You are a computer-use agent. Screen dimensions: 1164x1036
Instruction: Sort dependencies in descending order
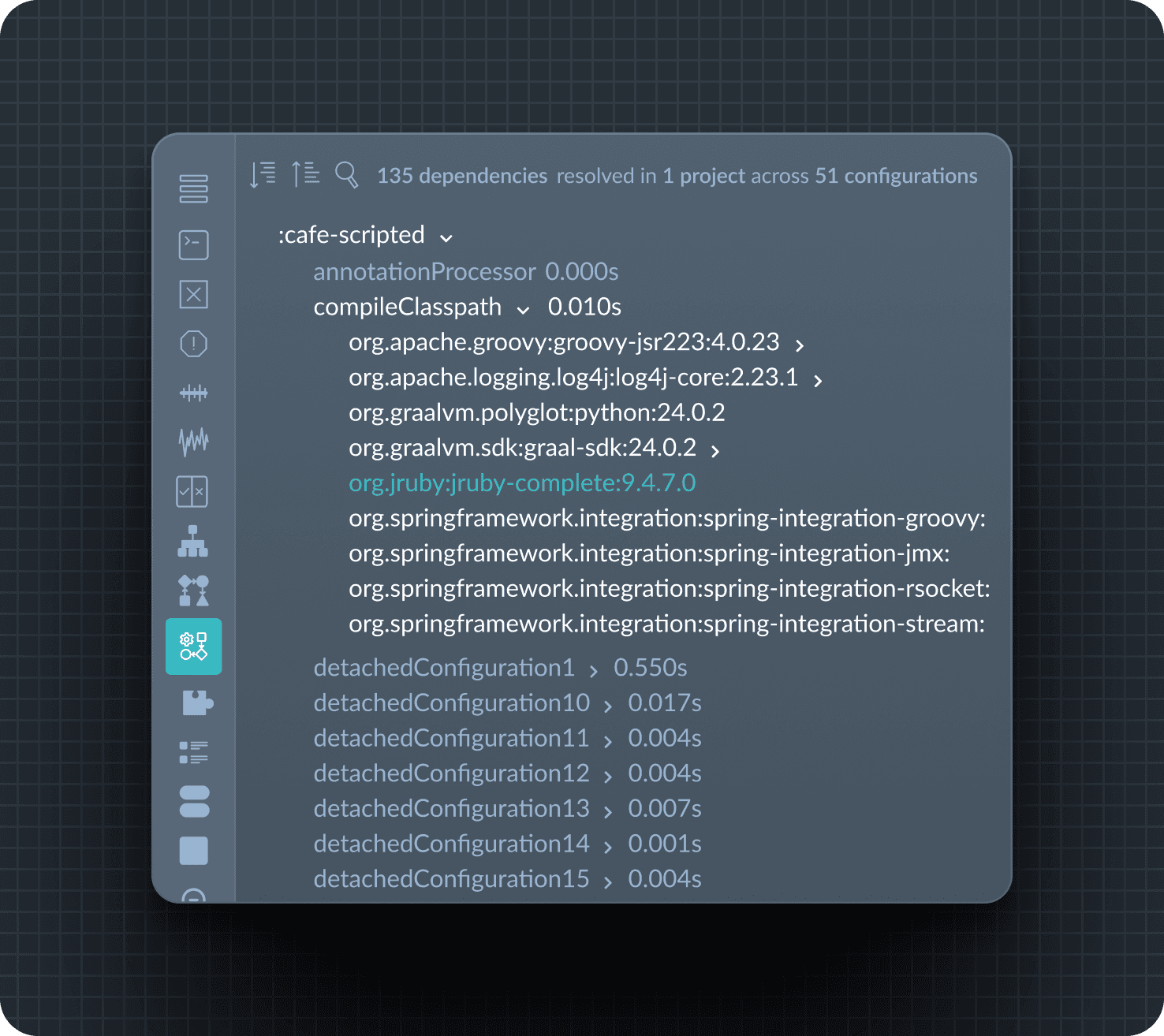tap(261, 174)
